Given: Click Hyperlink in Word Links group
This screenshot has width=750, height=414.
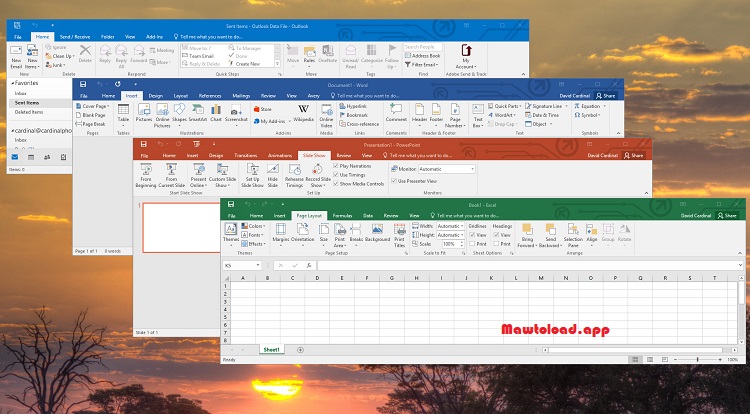Looking at the screenshot, I should [353, 106].
